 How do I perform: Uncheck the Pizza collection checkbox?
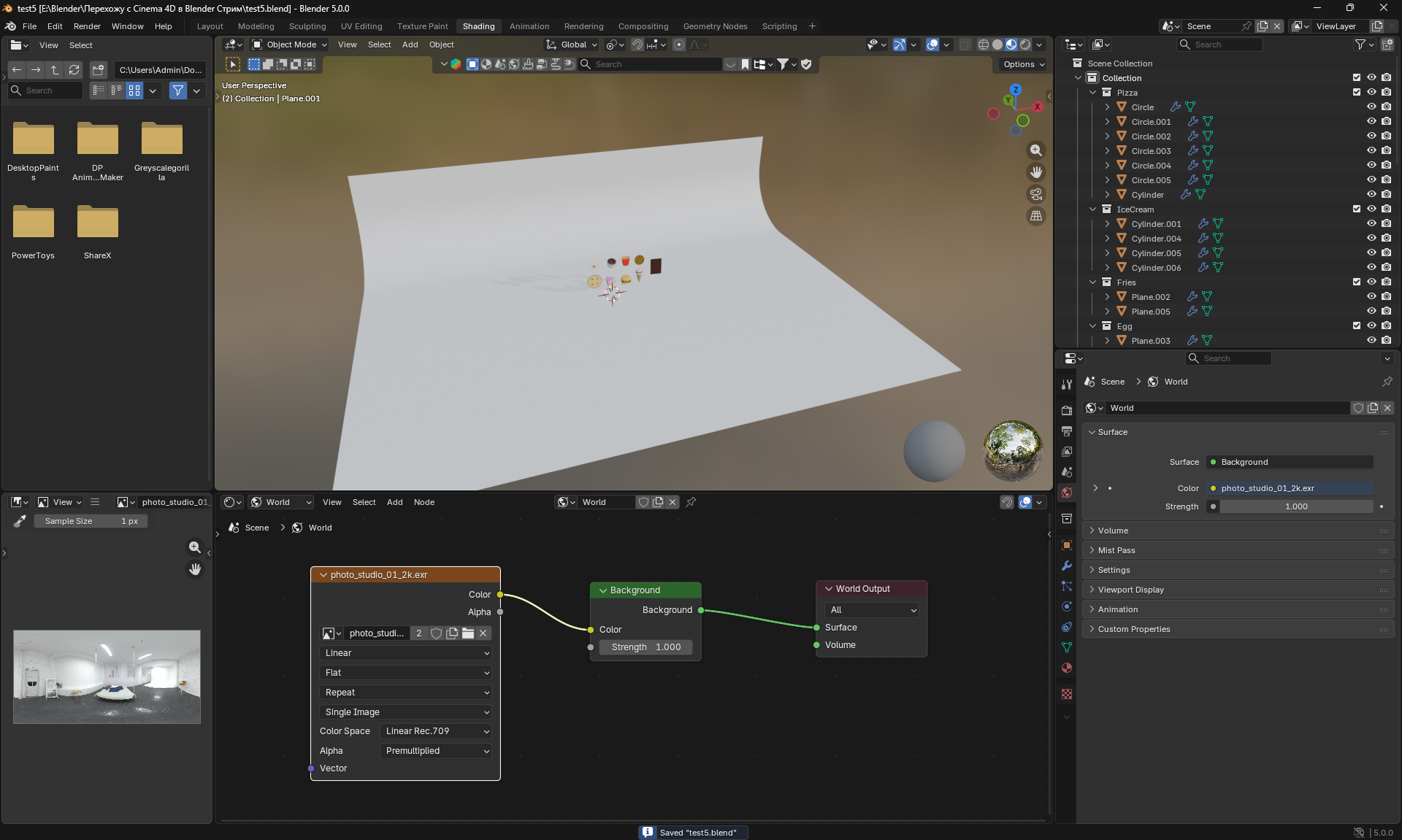pyautogui.click(x=1357, y=92)
